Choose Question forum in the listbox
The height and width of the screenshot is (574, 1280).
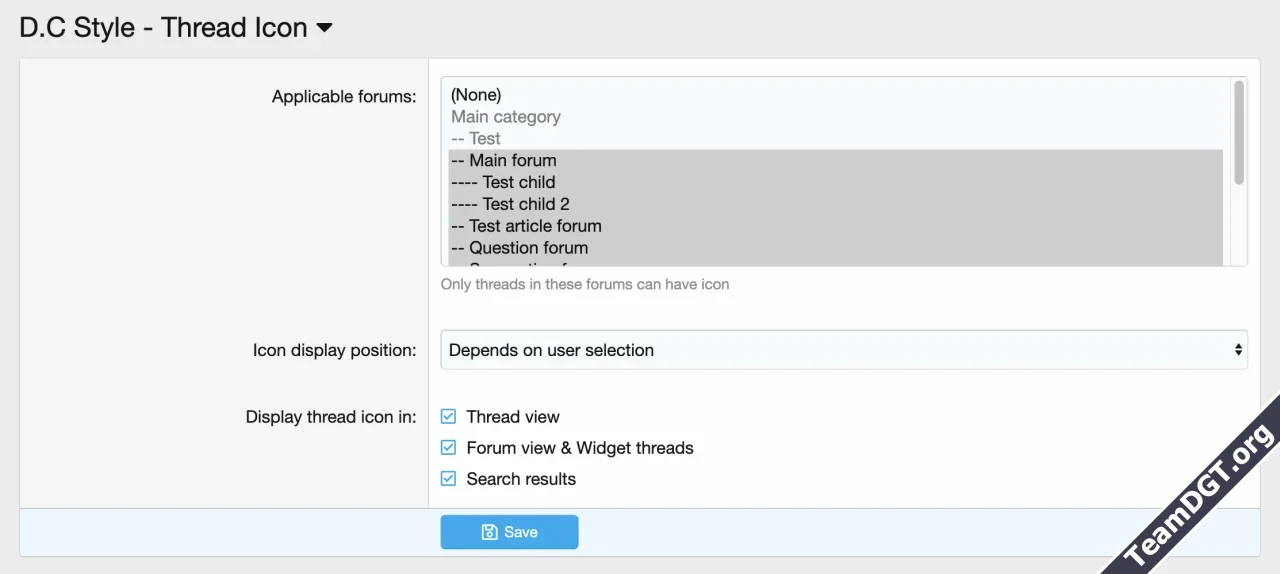[519, 248]
